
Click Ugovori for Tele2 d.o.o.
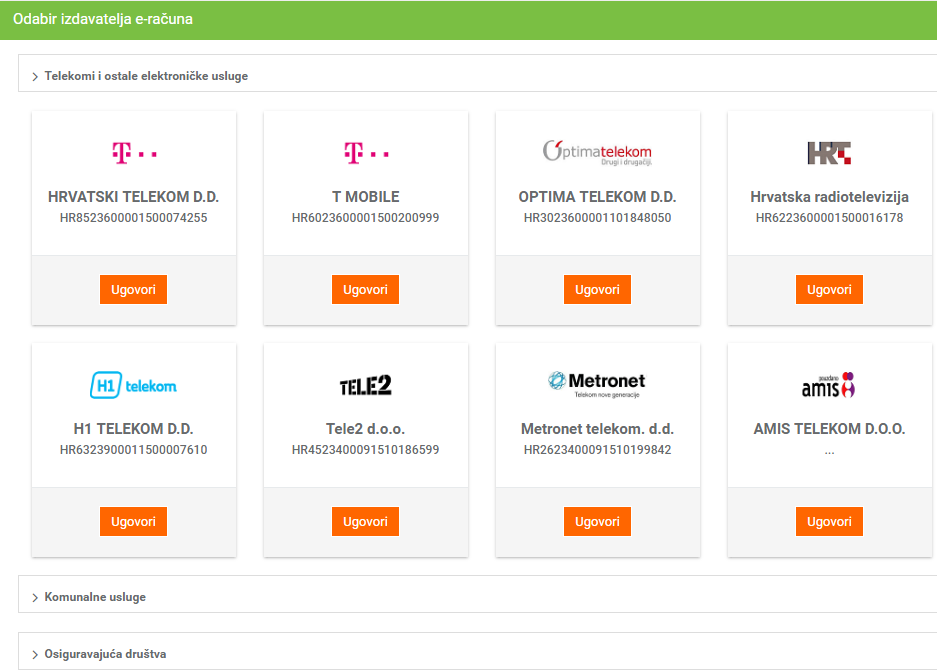tap(365, 521)
